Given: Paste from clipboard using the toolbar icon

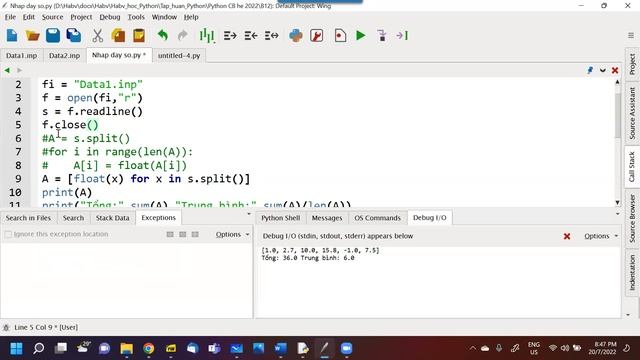Looking at the screenshot, I should coord(139,36).
